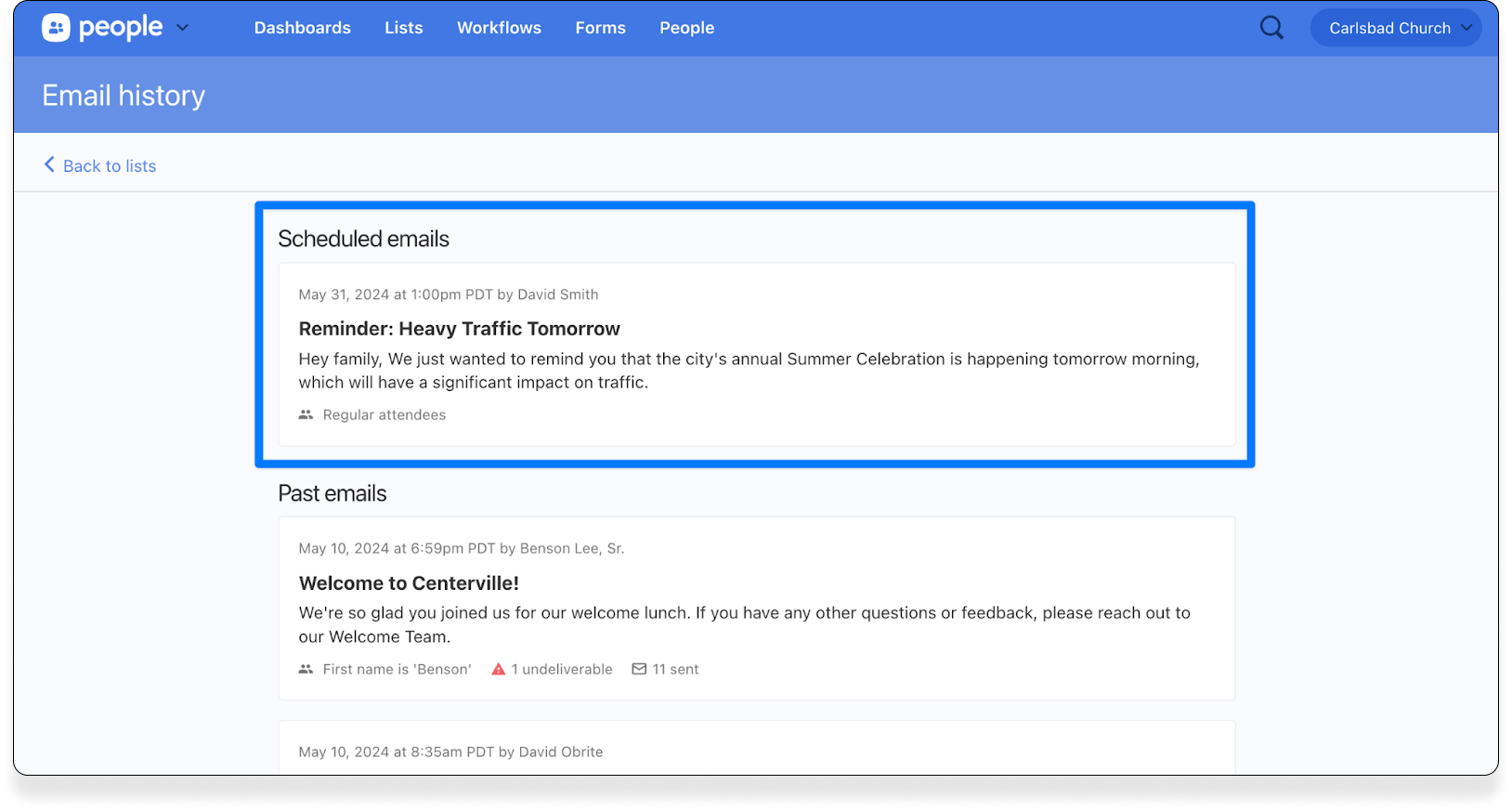The width and height of the screenshot is (1512, 811).
Task: Show the 1 undeliverable details
Action: [x=561, y=669]
